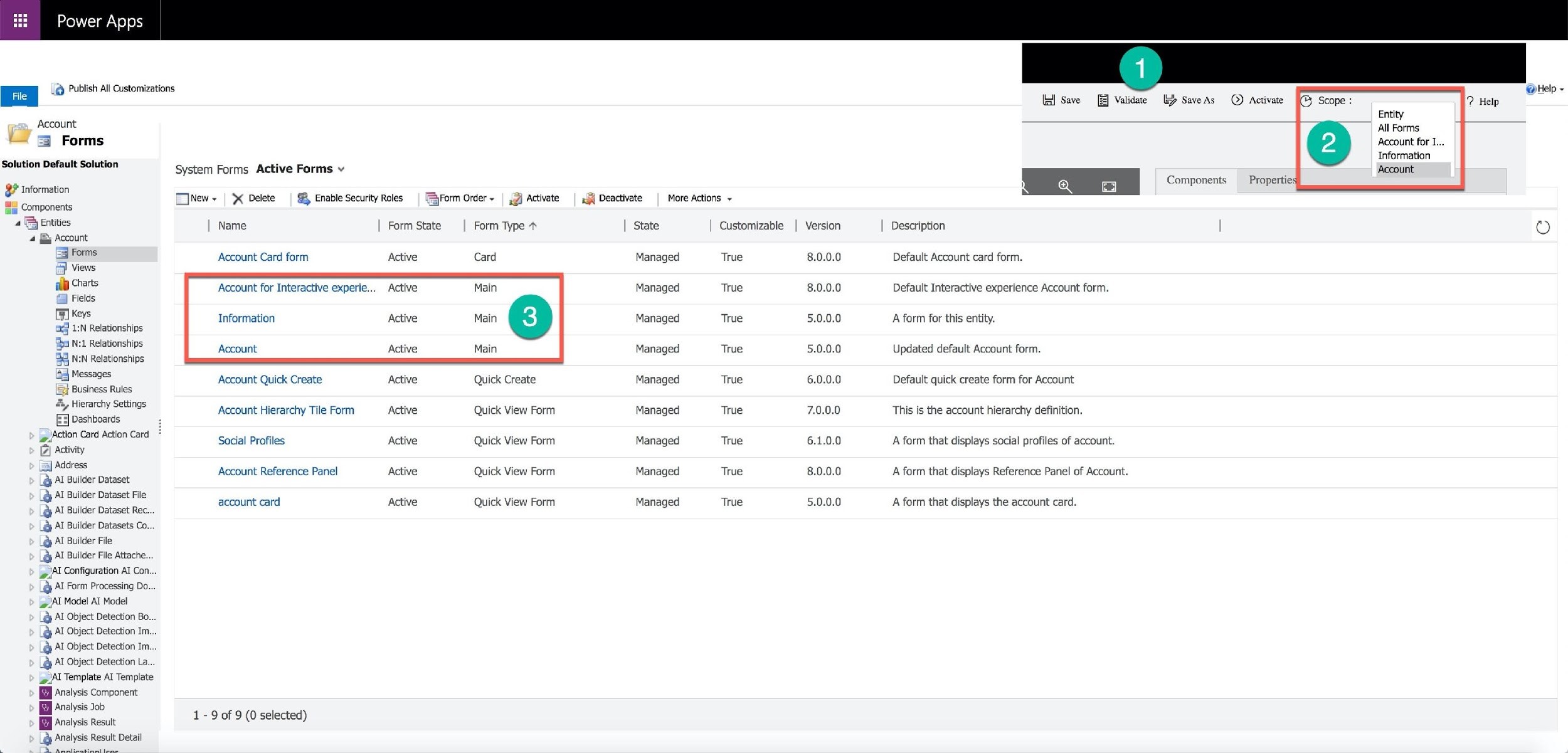Screen dimensions: 1568x753
Task: Click the Publish All Customizations icon
Action: coord(58,88)
